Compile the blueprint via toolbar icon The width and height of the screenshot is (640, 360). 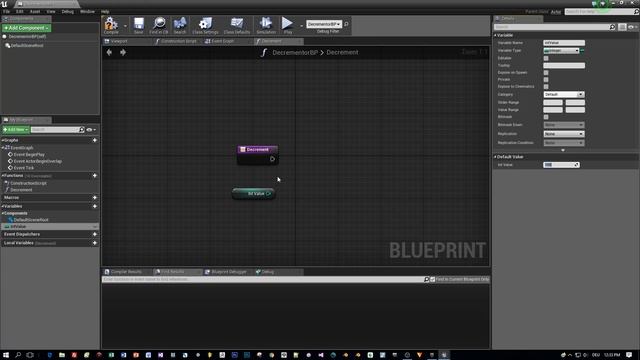point(111,25)
